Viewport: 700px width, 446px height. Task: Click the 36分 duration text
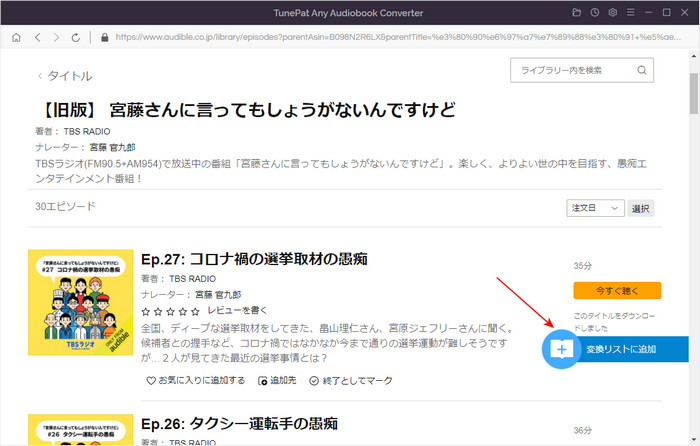(583, 430)
